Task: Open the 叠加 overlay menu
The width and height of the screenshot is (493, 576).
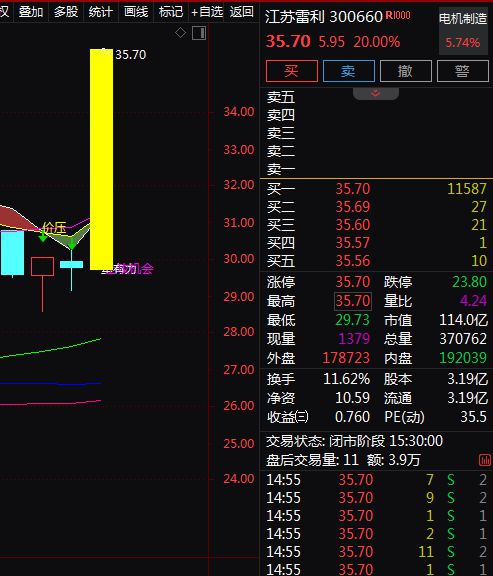Action: [31, 12]
